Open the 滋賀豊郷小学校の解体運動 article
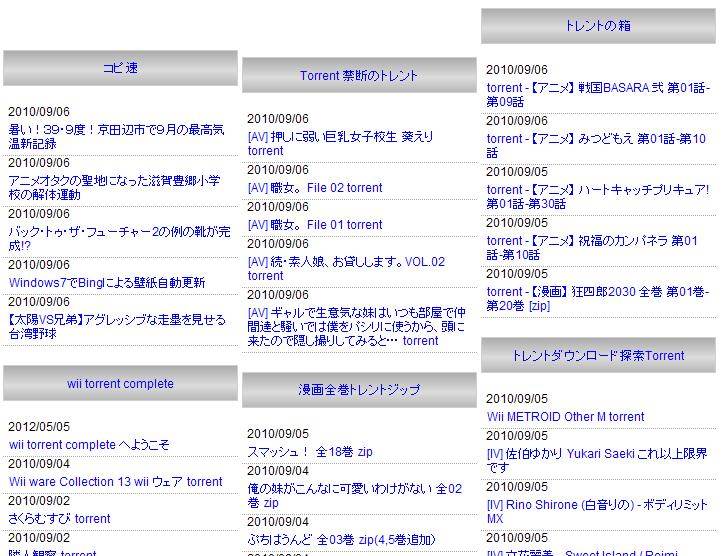The image size is (726, 556). pos(113,187)
